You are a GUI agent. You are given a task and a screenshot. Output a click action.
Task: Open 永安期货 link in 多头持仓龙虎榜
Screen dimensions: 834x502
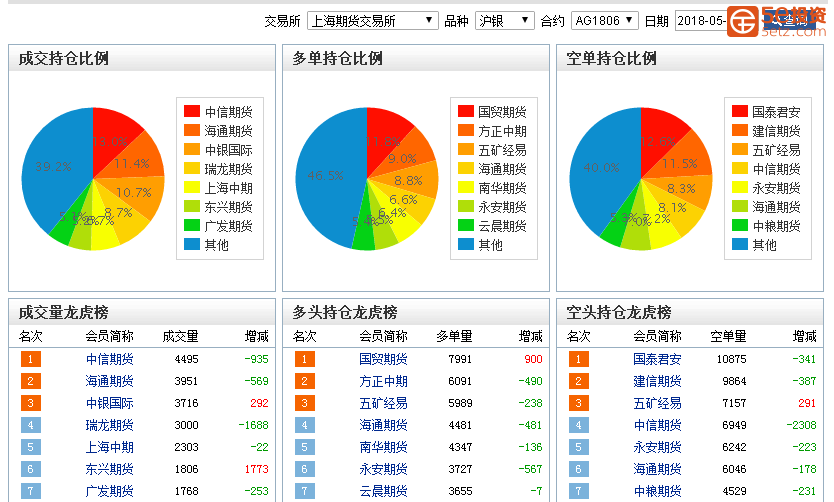pyautogui.click(x=383, y=469)
